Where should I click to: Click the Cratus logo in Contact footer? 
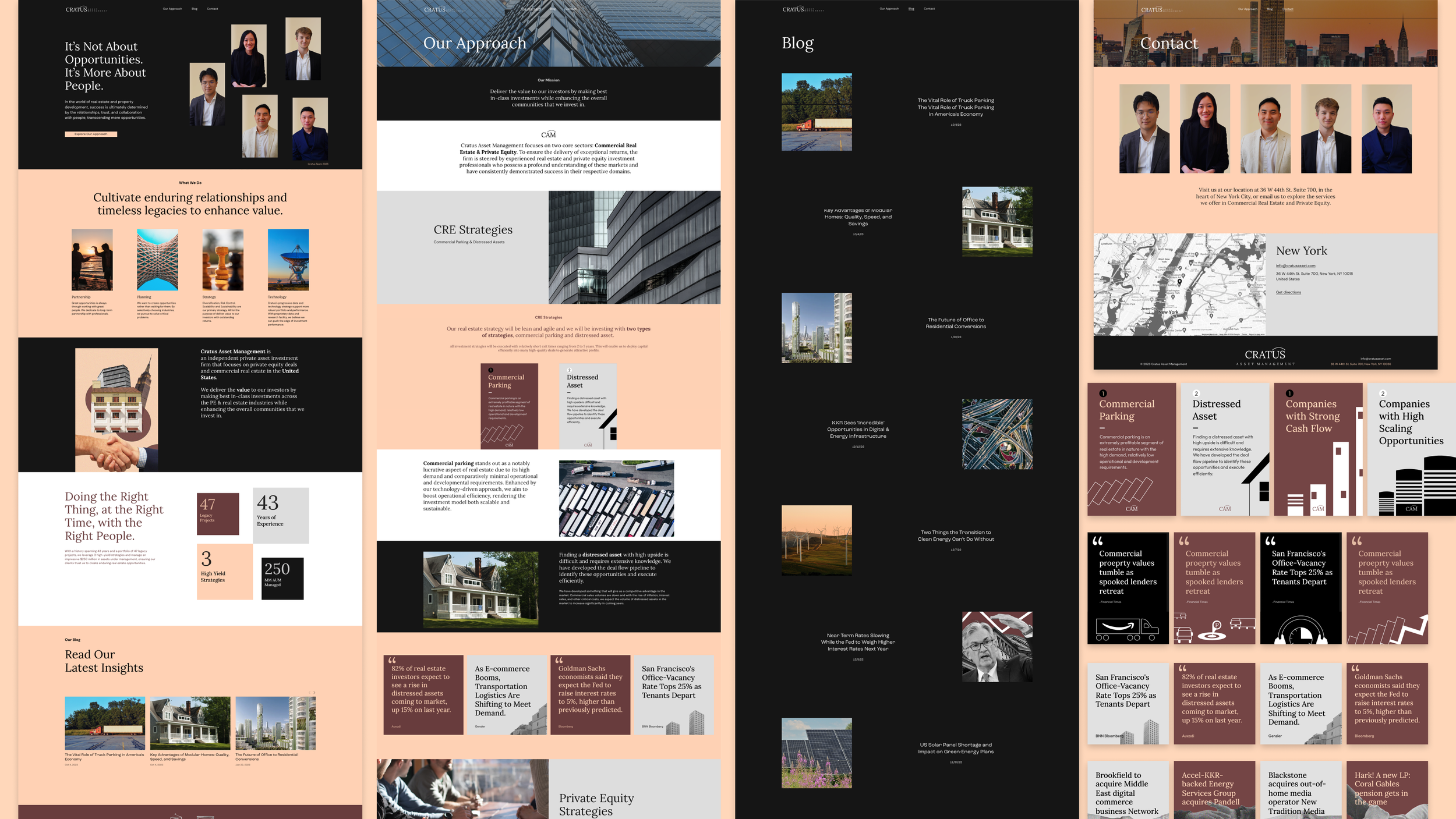[x=1264, y=355]
